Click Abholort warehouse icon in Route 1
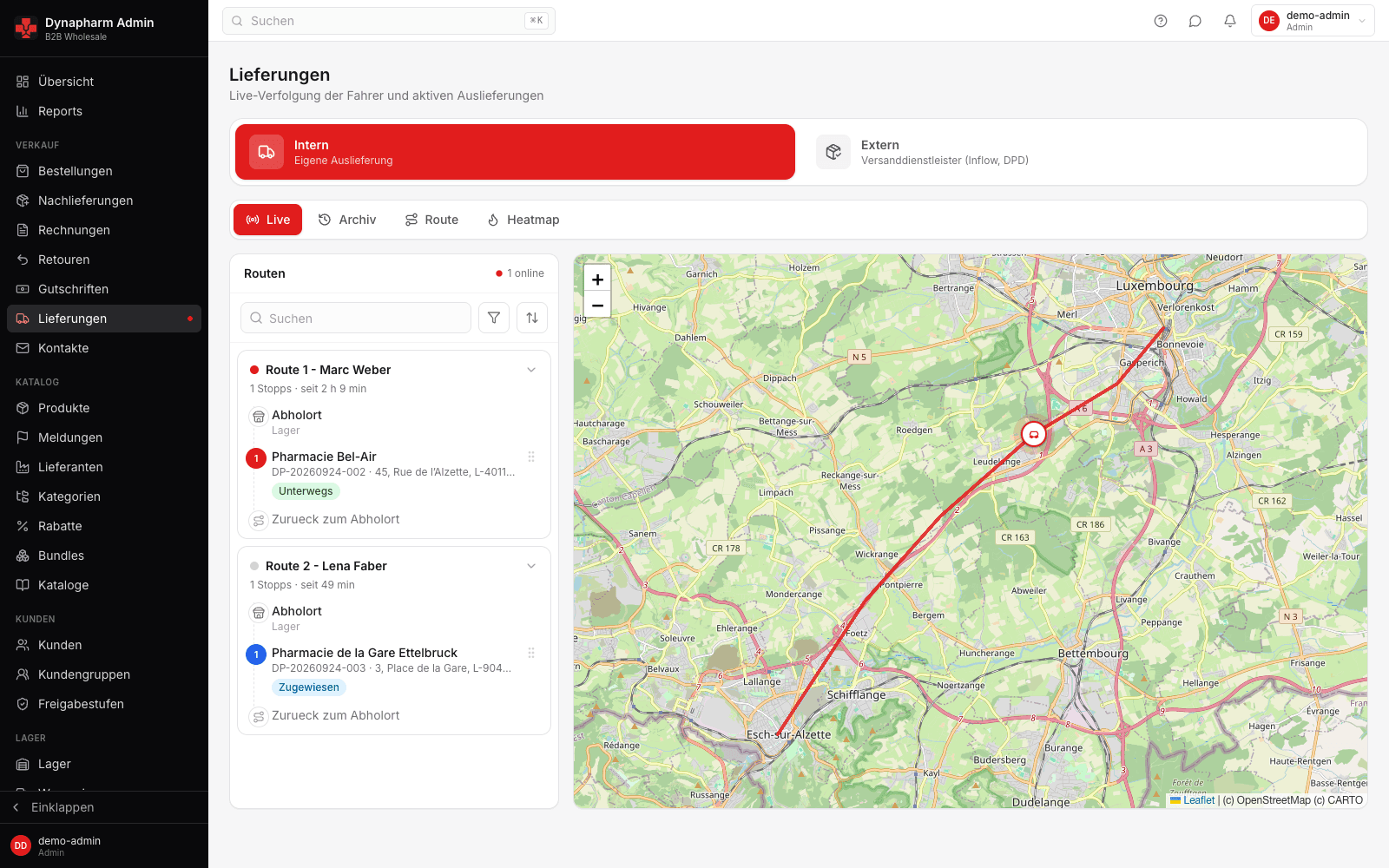Image resolution: width=1389 pixels, height=868 pixels. (x=258, y=417)
